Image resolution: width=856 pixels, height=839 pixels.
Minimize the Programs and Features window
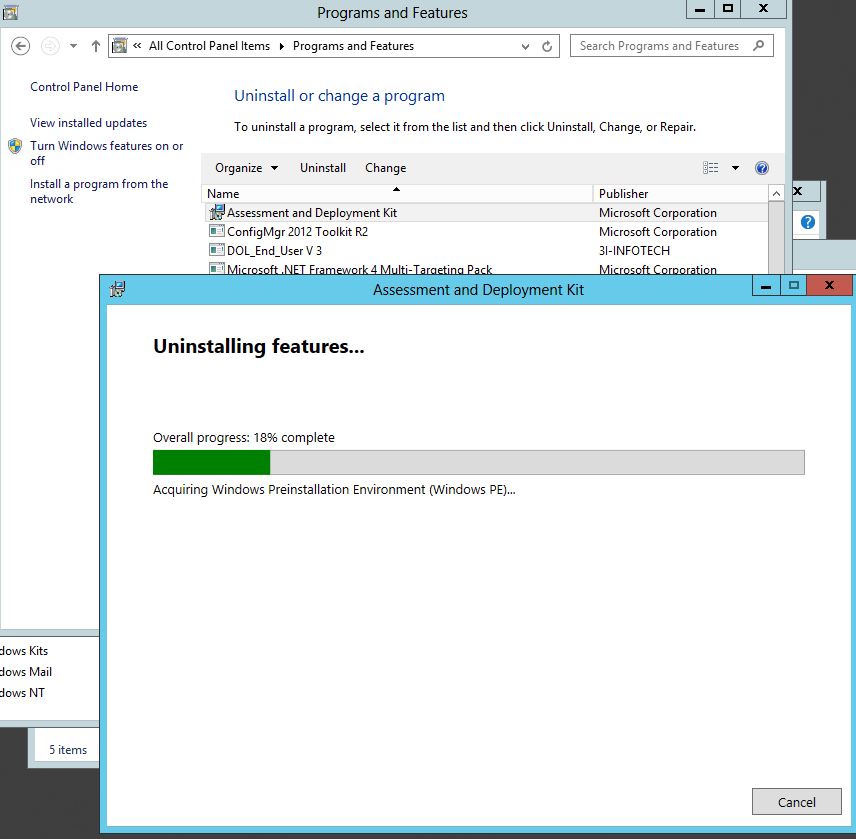coord(700,9)
